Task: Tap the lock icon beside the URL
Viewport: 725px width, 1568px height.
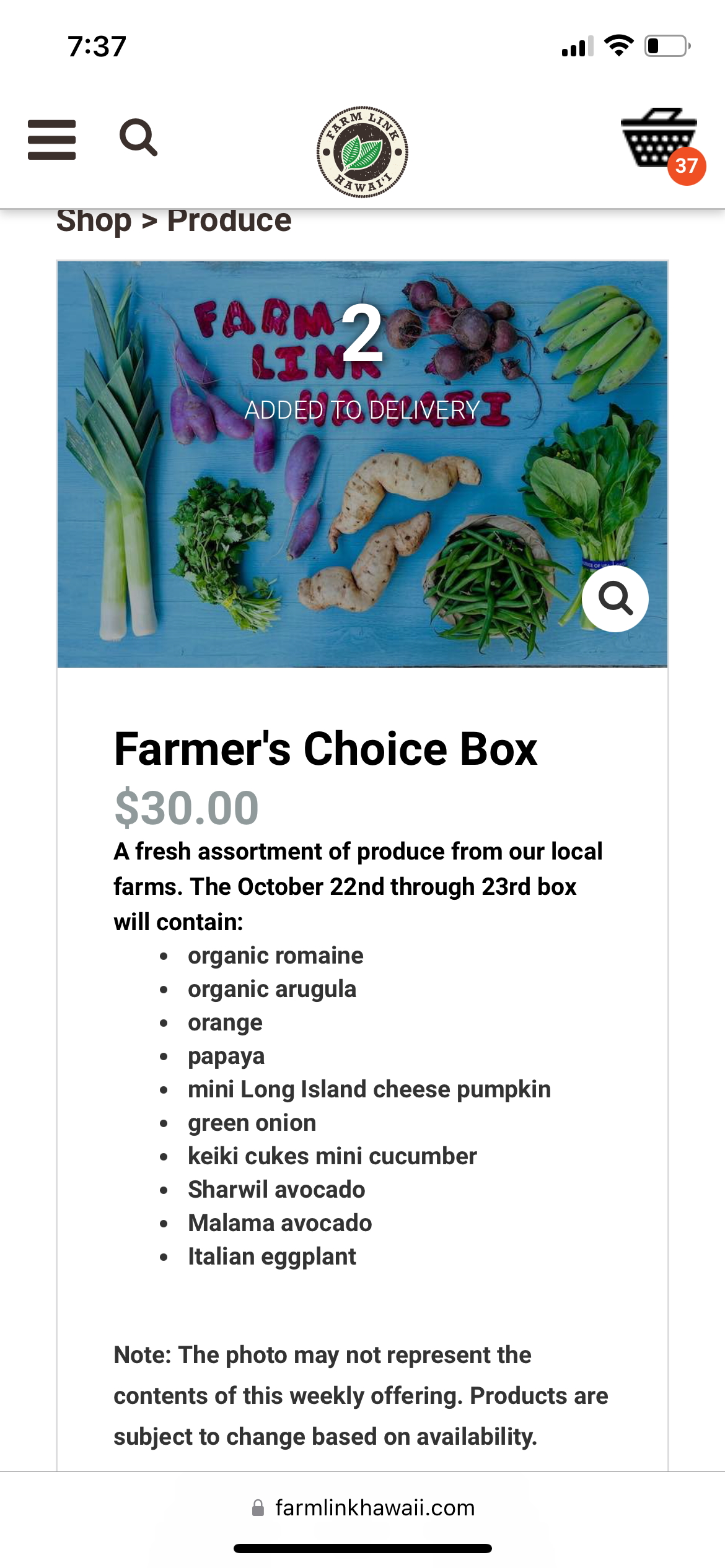Action: pos(258,1508)
